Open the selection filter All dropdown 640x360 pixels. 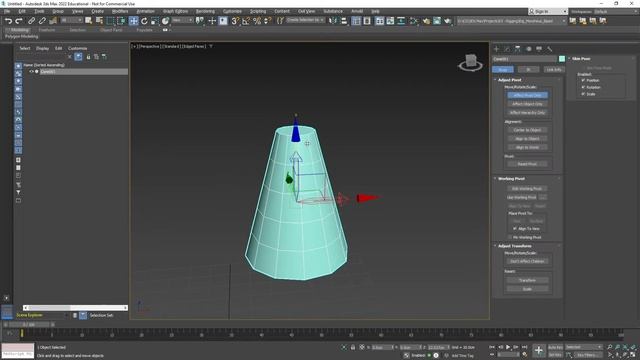click(x=71, y=20)
